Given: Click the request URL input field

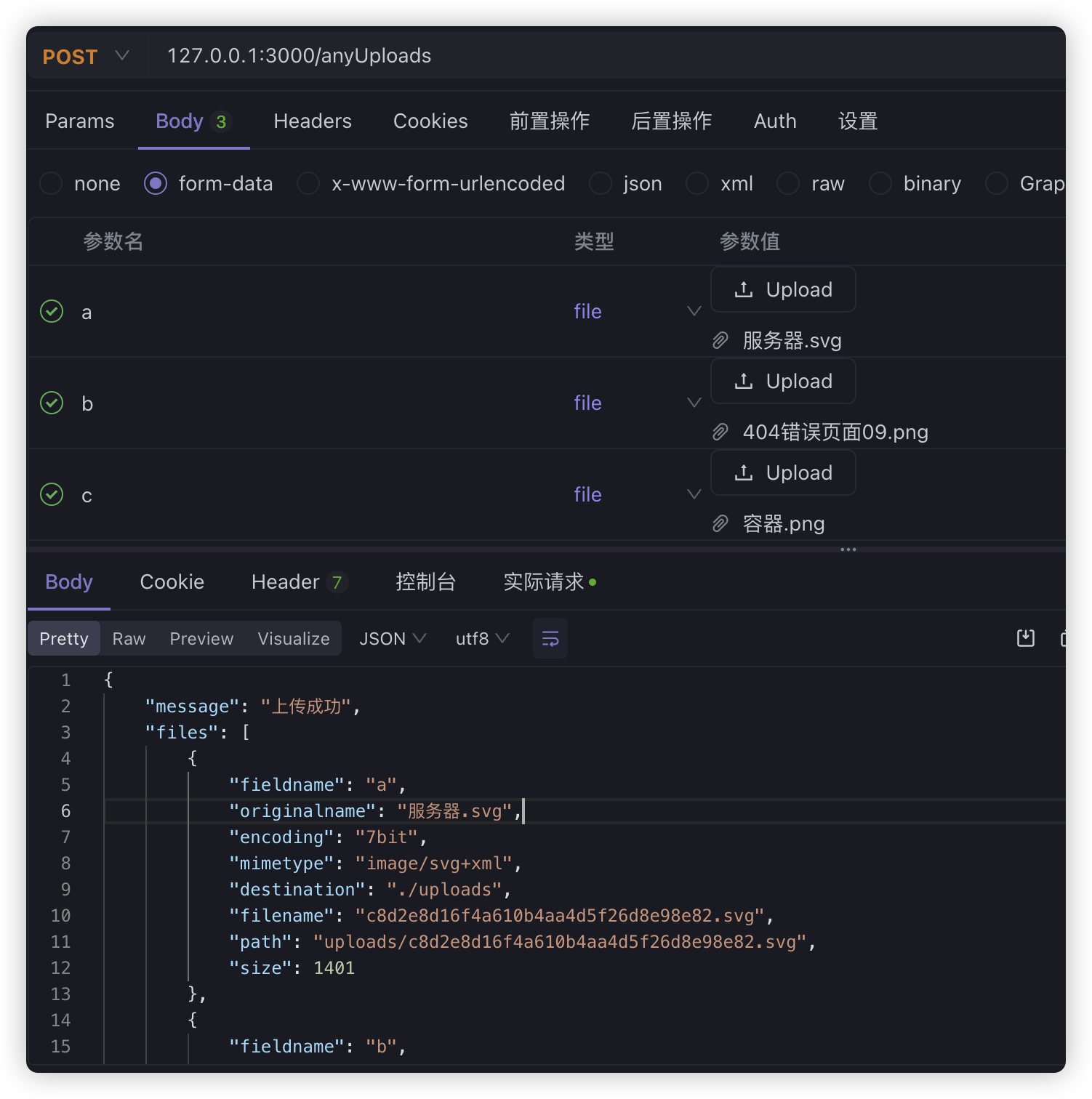Looking at the screenshot, I should coord(582,56).
